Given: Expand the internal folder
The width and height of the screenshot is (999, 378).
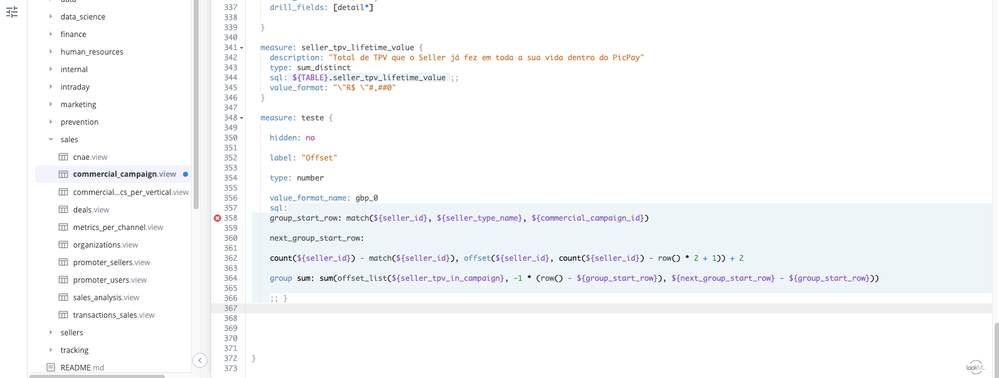Looking at the screenshot, I should [50, 69].
